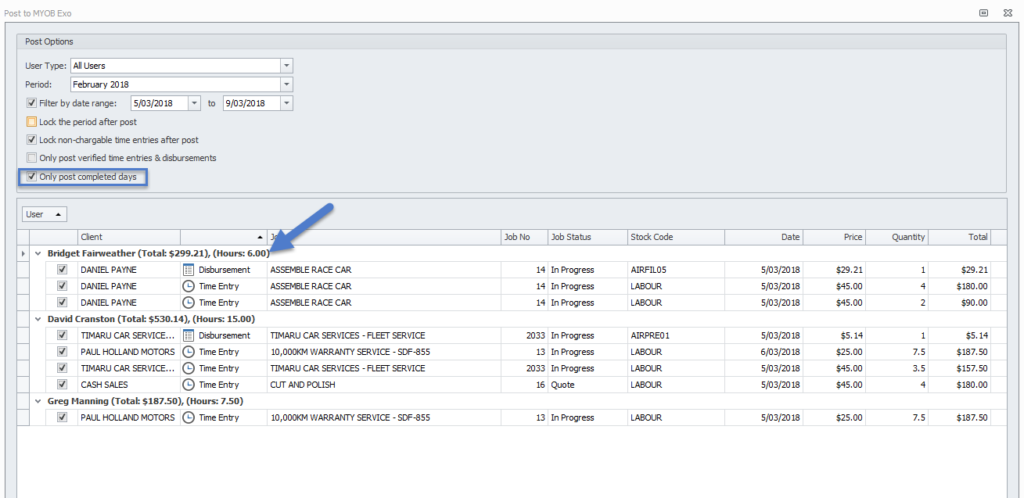Sort by the Date column header
1024x498 pixels.
[x=763, y=238]
